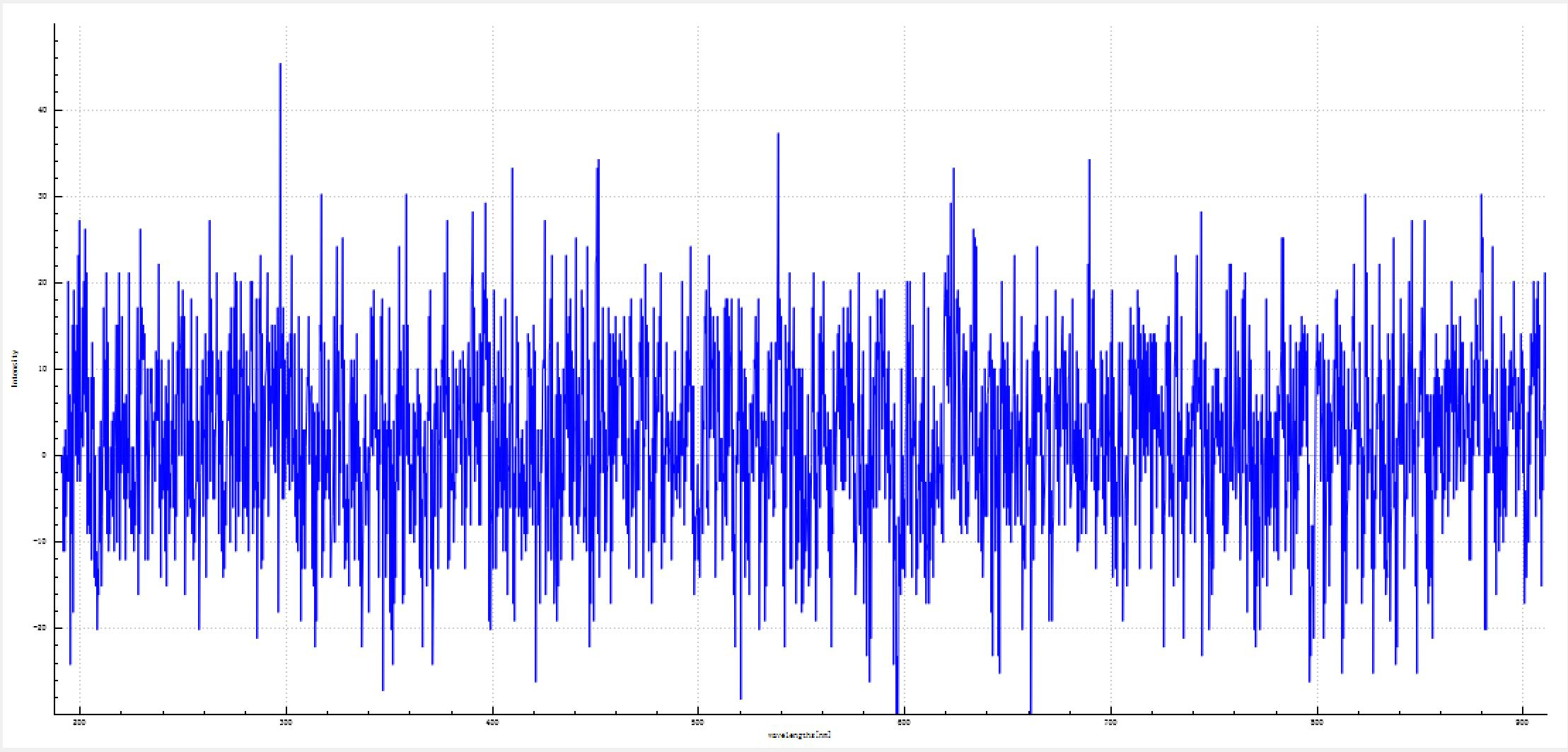Select the 400 tick label on the wavelength axis
Image resolution: width=1568 pixels, height=752 pixels.
click(492, 722)
